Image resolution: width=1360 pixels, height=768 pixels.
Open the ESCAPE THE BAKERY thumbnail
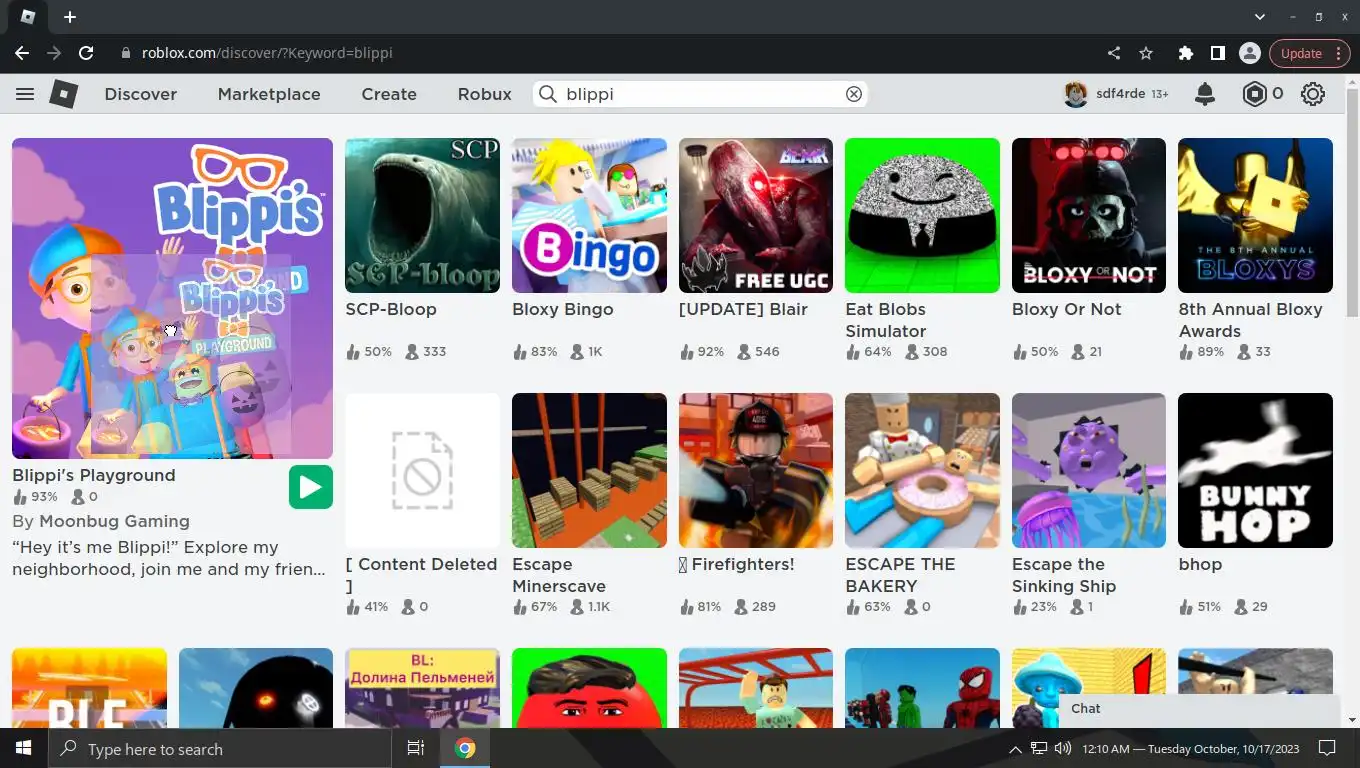pyautogui.click(x=922, y=470)
